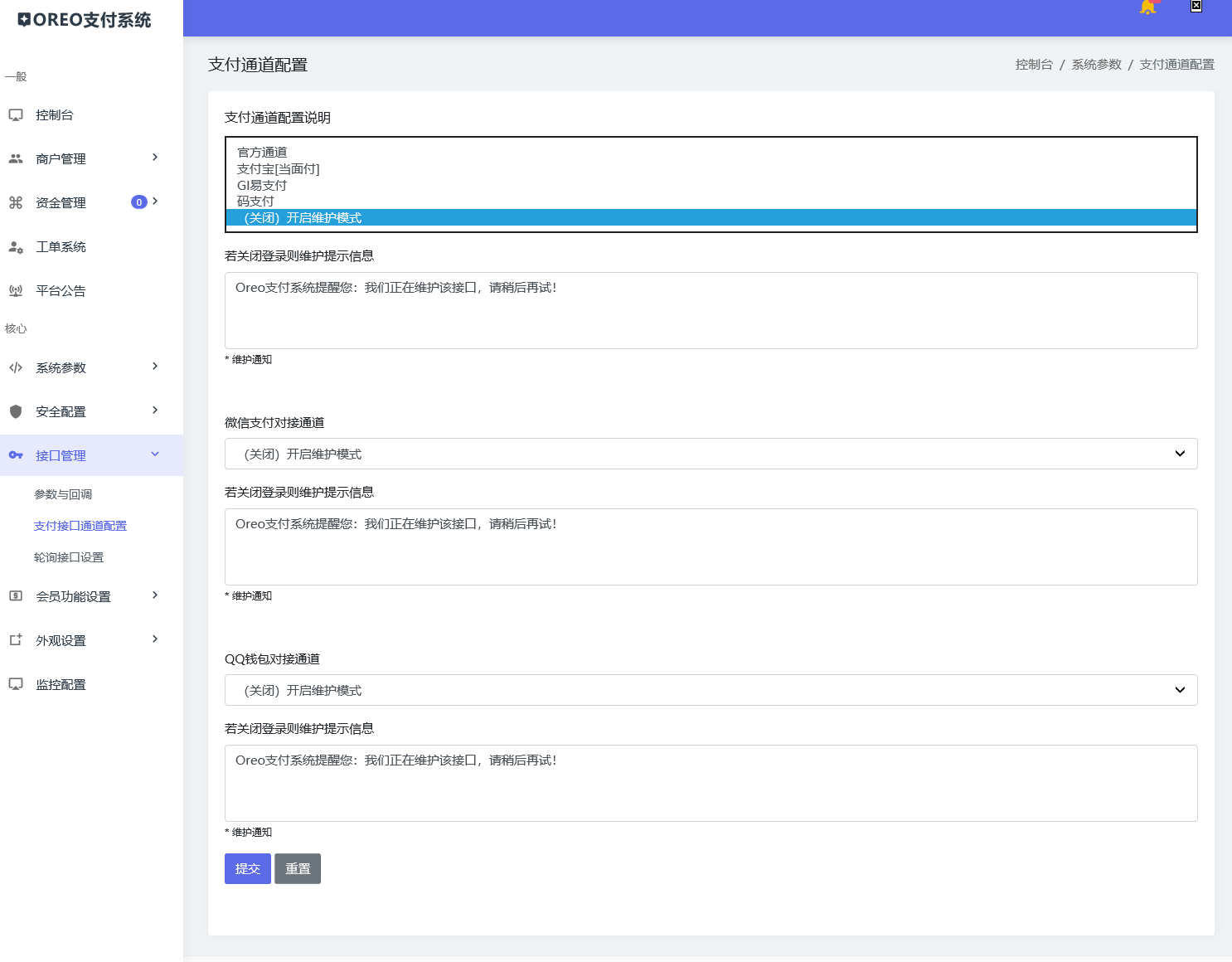Image resolution: width=1232 pixels, height=962 pixels.
Task: Click the 安全配置 shield icon
Action: [x=16, y=412]
